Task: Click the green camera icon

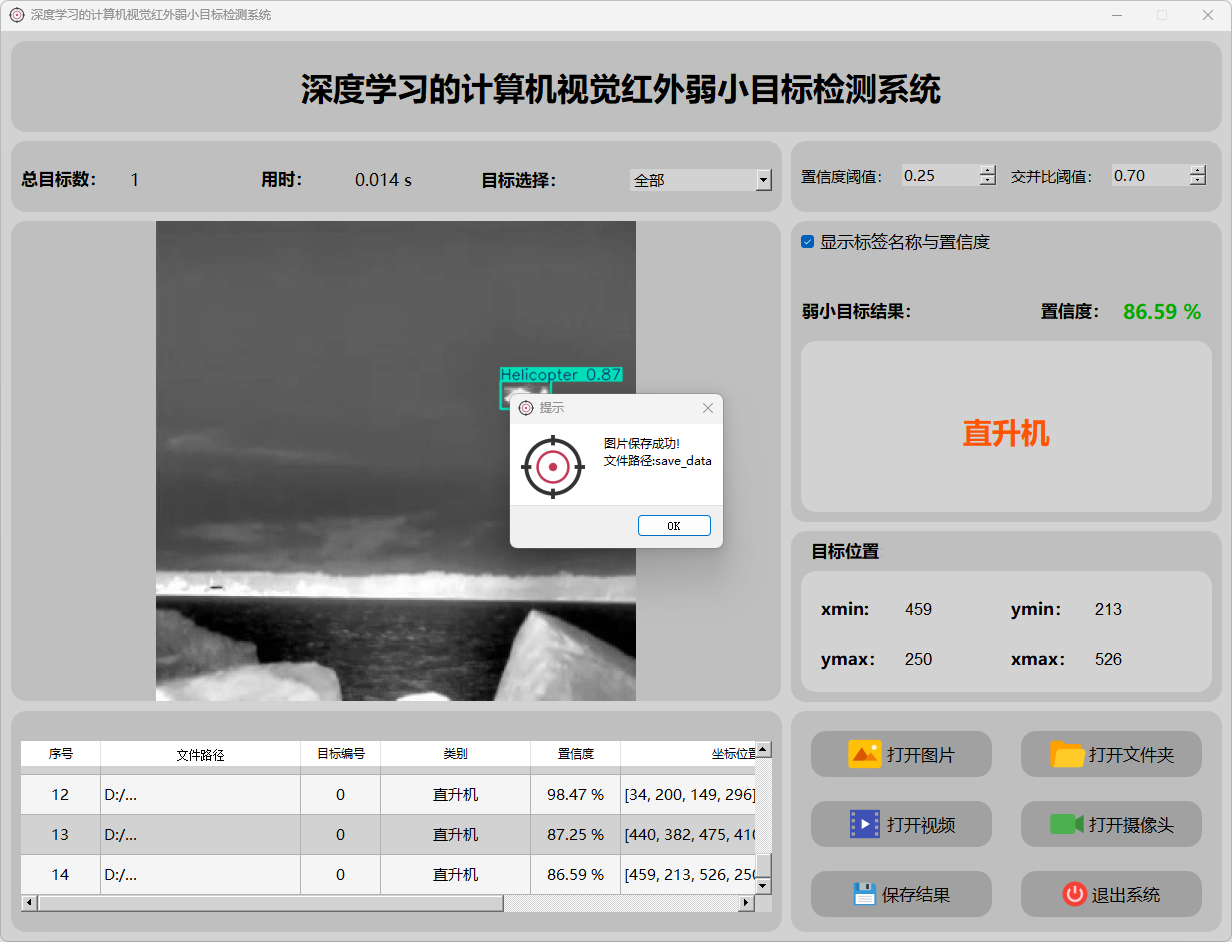Action: [1067, 824]
